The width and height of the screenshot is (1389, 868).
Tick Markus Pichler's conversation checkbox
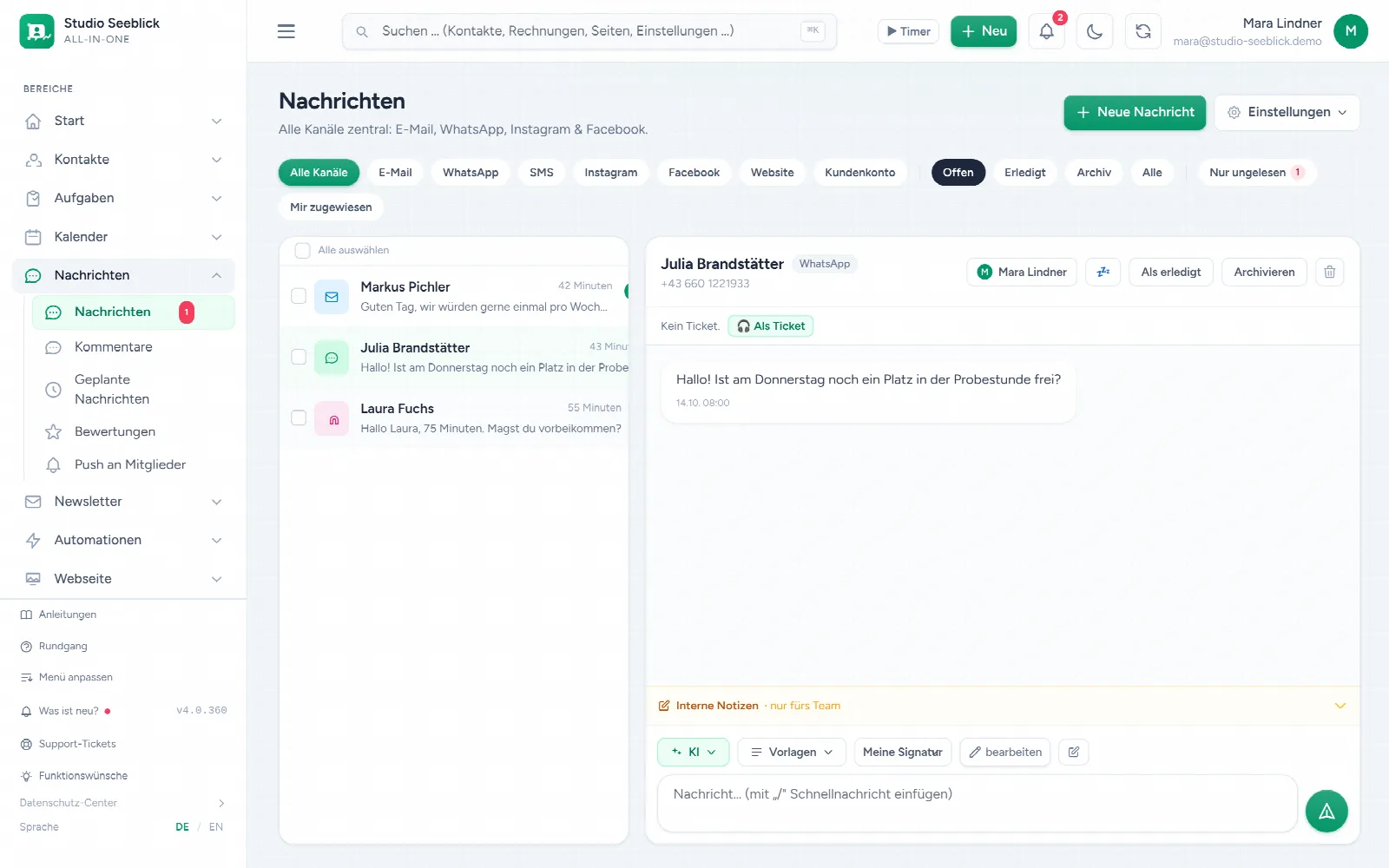(299, 296)
